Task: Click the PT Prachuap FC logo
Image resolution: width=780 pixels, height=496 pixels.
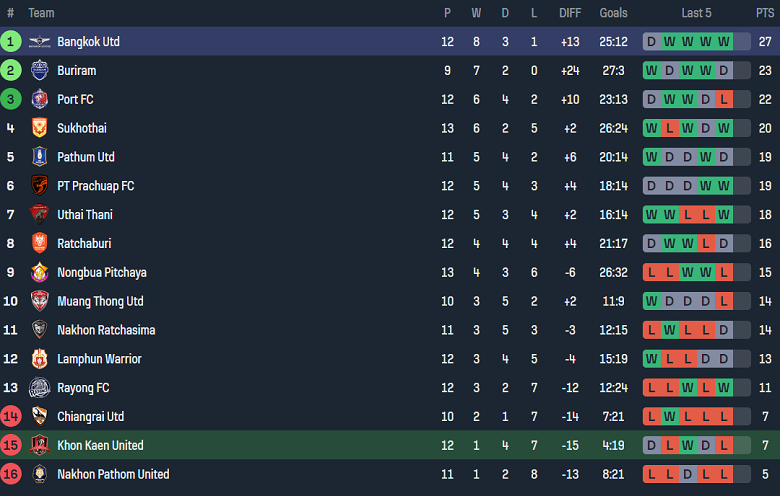Action: coord(40,186)
